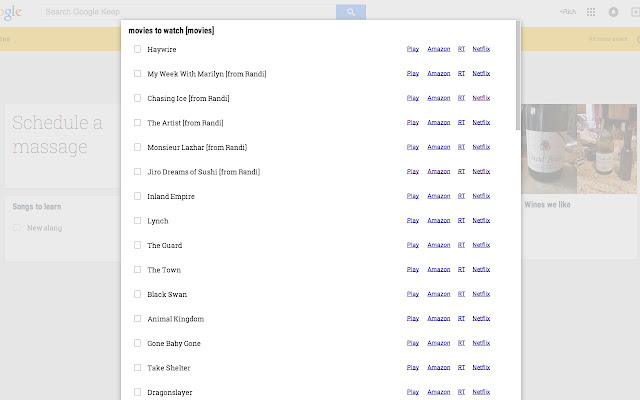Toggle the Inland Empire checkbox
640x400 pixels.
pos(138,196)
